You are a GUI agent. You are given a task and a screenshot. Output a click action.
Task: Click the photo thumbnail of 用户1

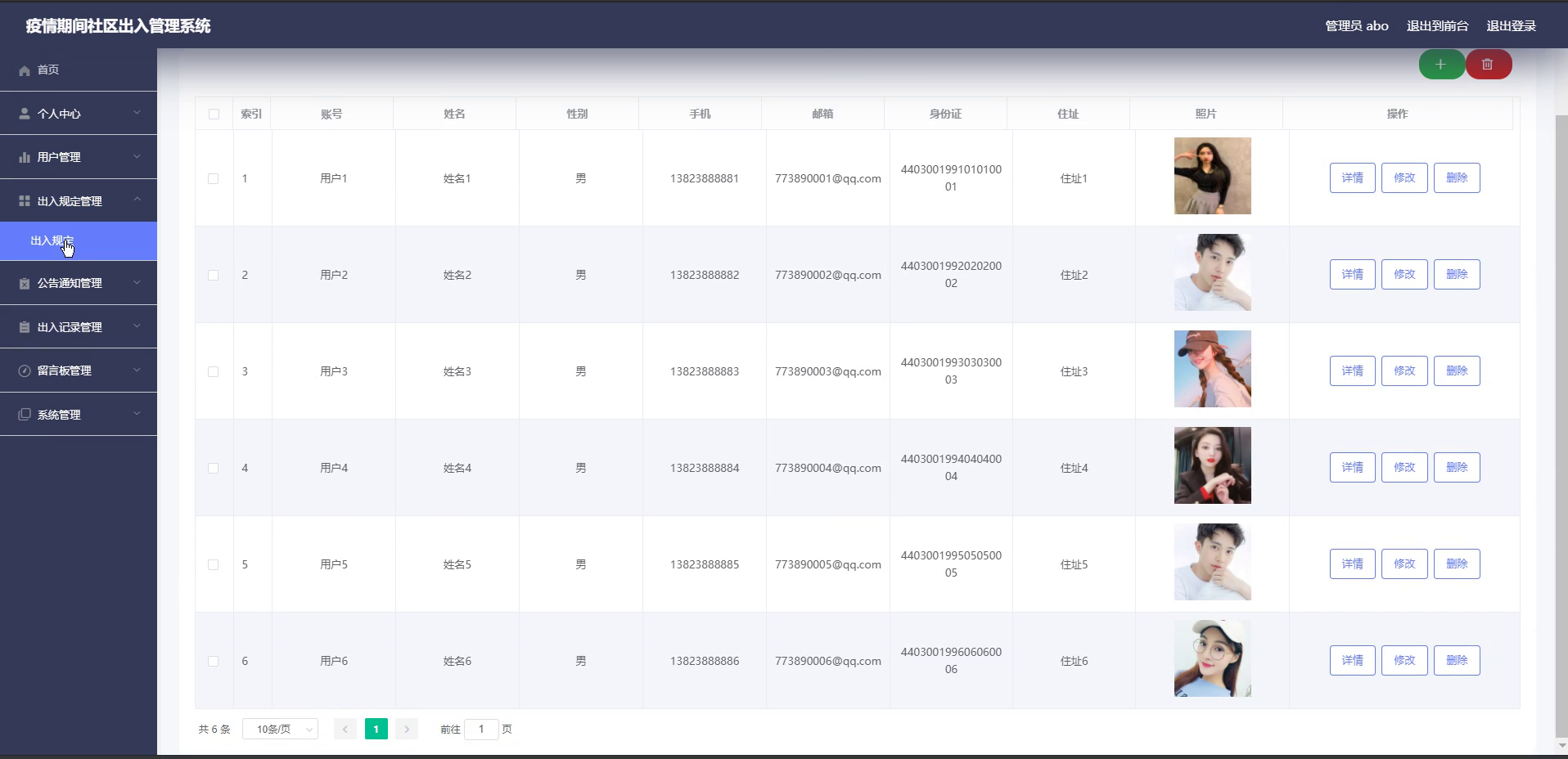tap(1213, 176)
